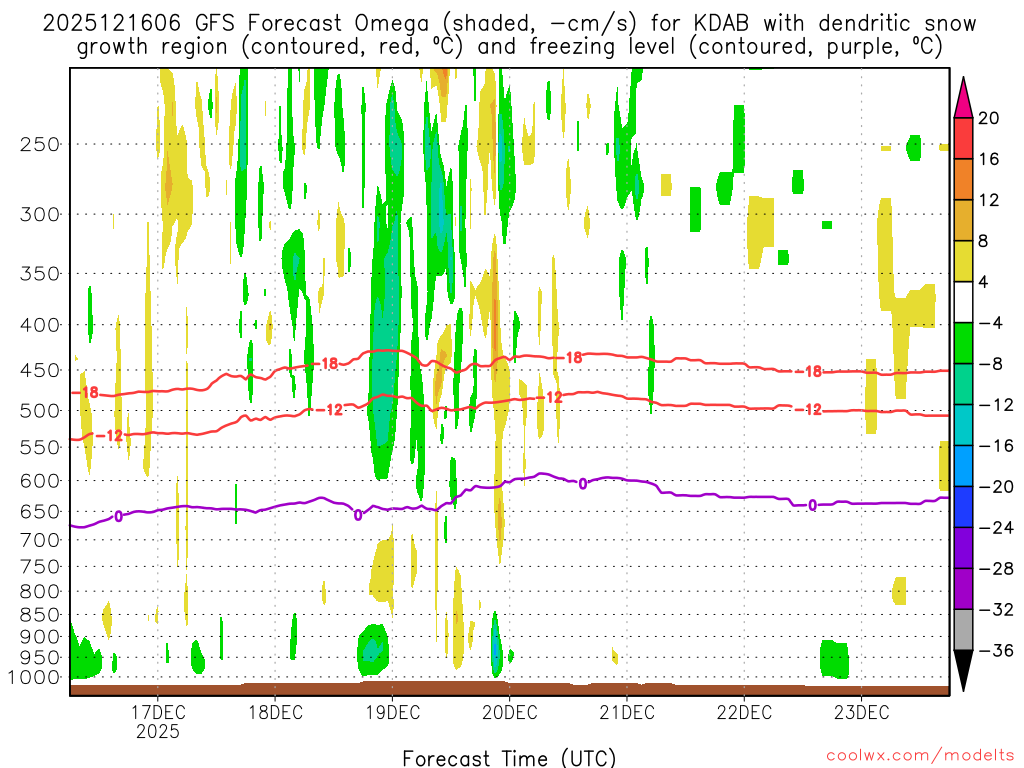1024x768 pixels.
Task: Click the 950 pressure level label
Action: point(40,658)
